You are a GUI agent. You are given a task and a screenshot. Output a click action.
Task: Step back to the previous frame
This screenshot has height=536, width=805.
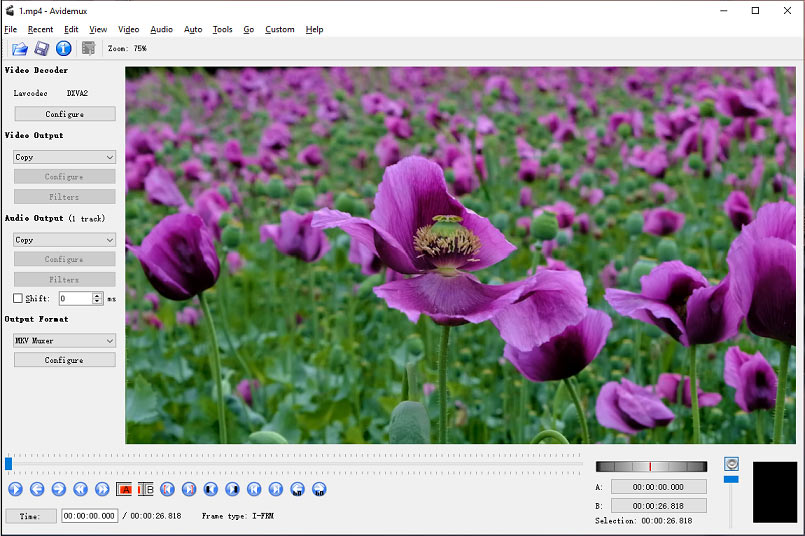[37, 489]
